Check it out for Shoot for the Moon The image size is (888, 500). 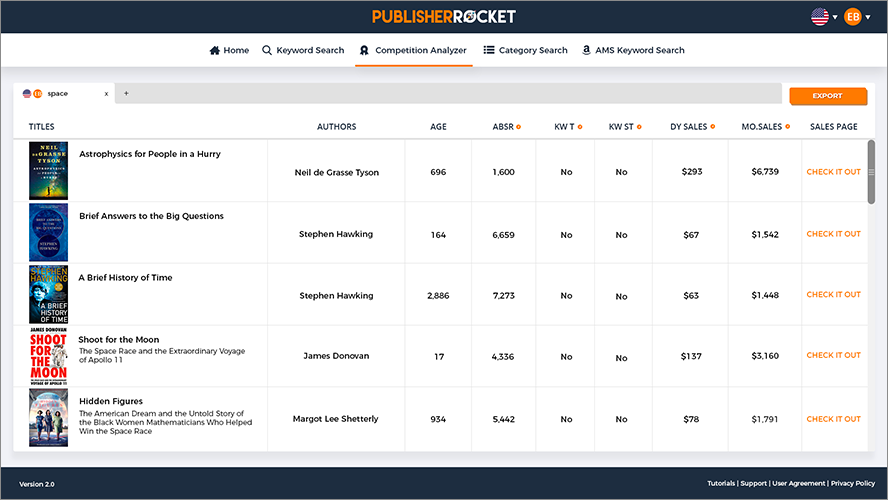click(833, 355)
